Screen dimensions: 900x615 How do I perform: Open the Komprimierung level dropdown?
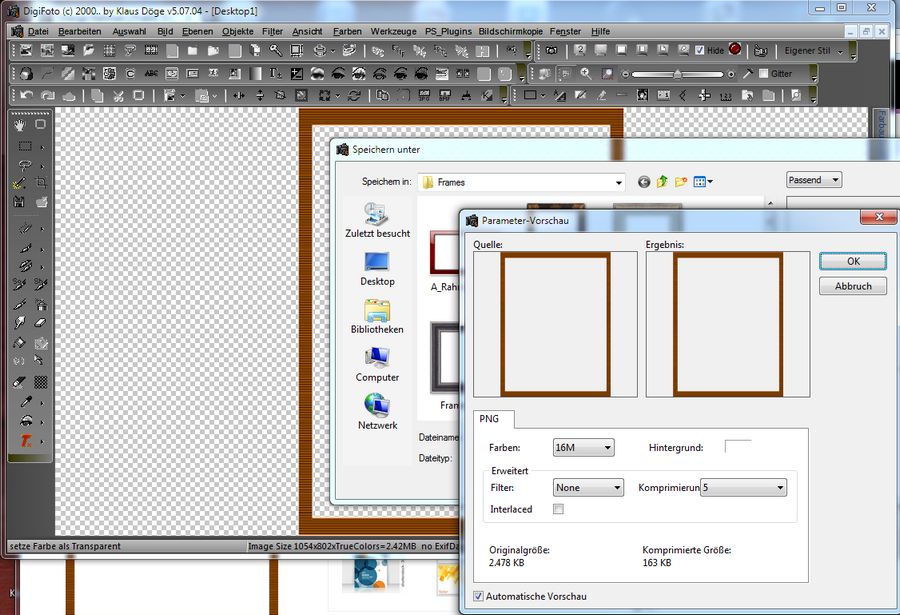743,488
